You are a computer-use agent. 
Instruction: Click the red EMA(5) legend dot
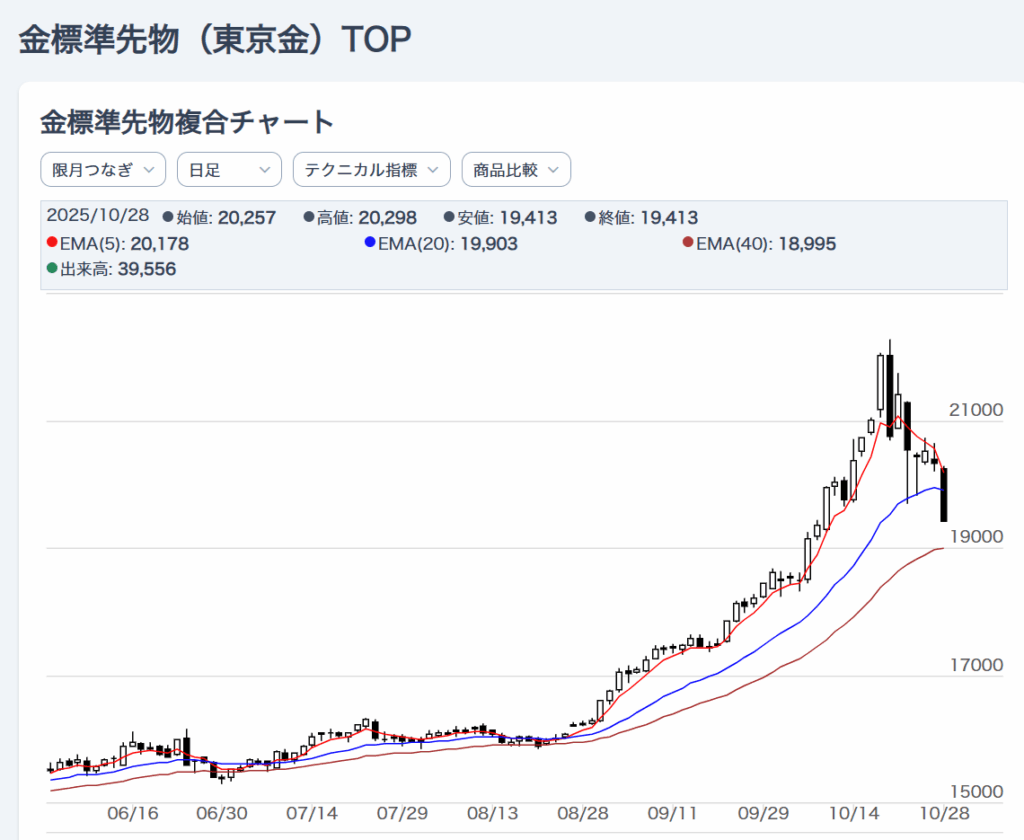tap(52, 243)
